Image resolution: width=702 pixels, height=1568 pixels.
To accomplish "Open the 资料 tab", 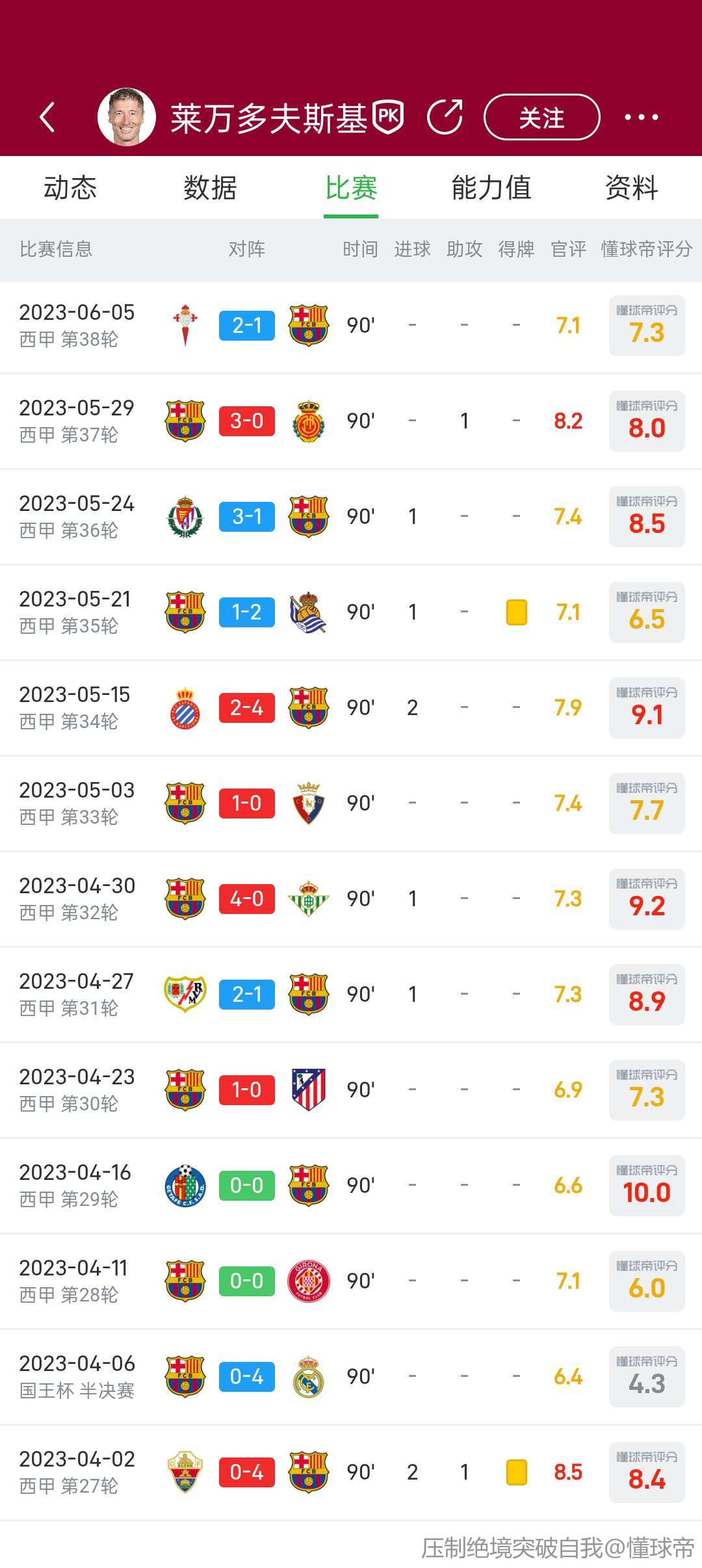I will point(631,188).
